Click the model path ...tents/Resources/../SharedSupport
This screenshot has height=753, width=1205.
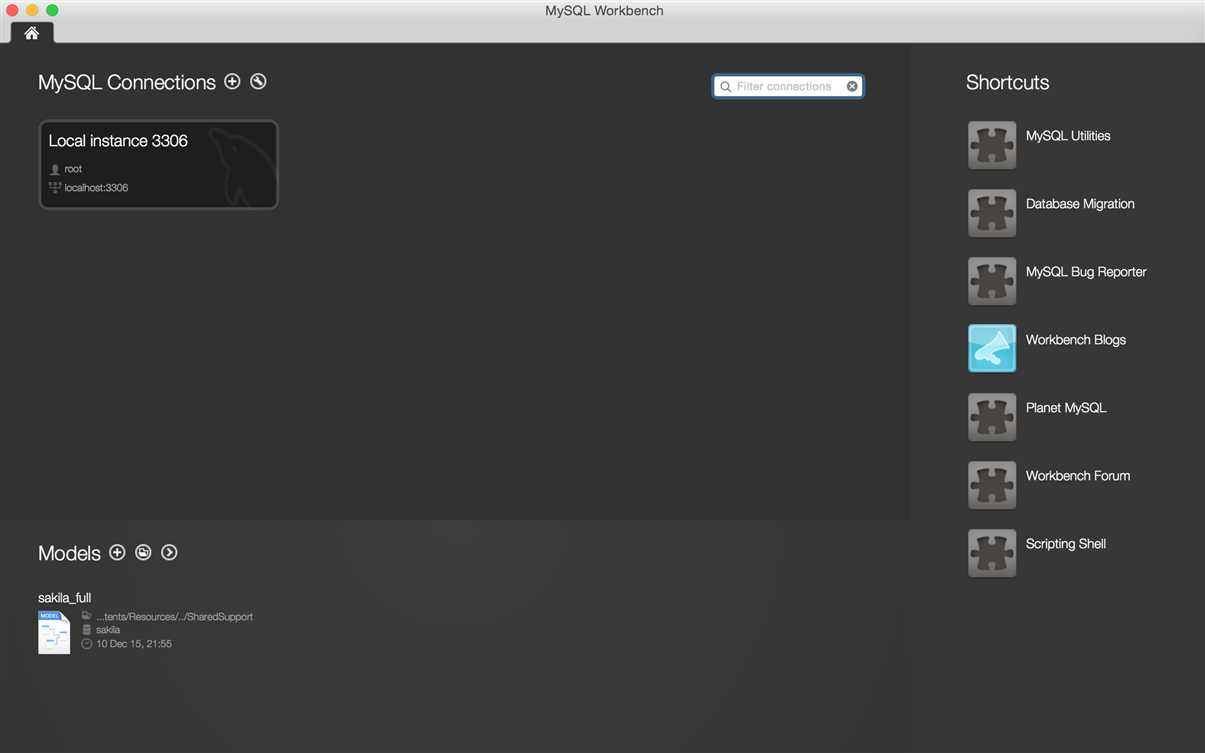pyautogui.click(x=174, y=617)
